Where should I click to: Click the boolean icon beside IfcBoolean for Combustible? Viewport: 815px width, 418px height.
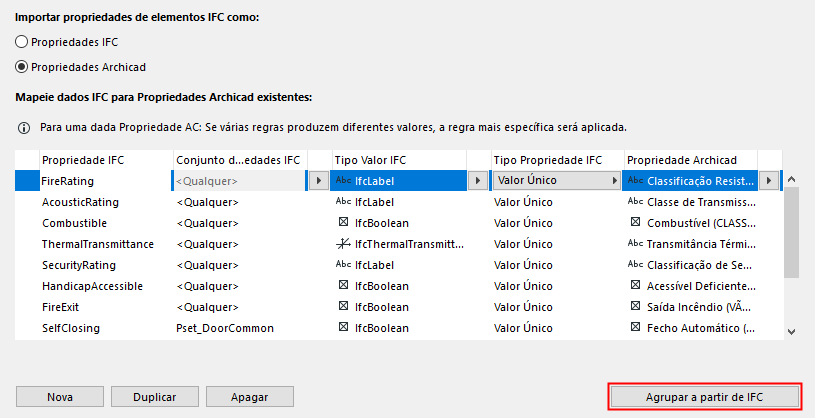[342, 223]
